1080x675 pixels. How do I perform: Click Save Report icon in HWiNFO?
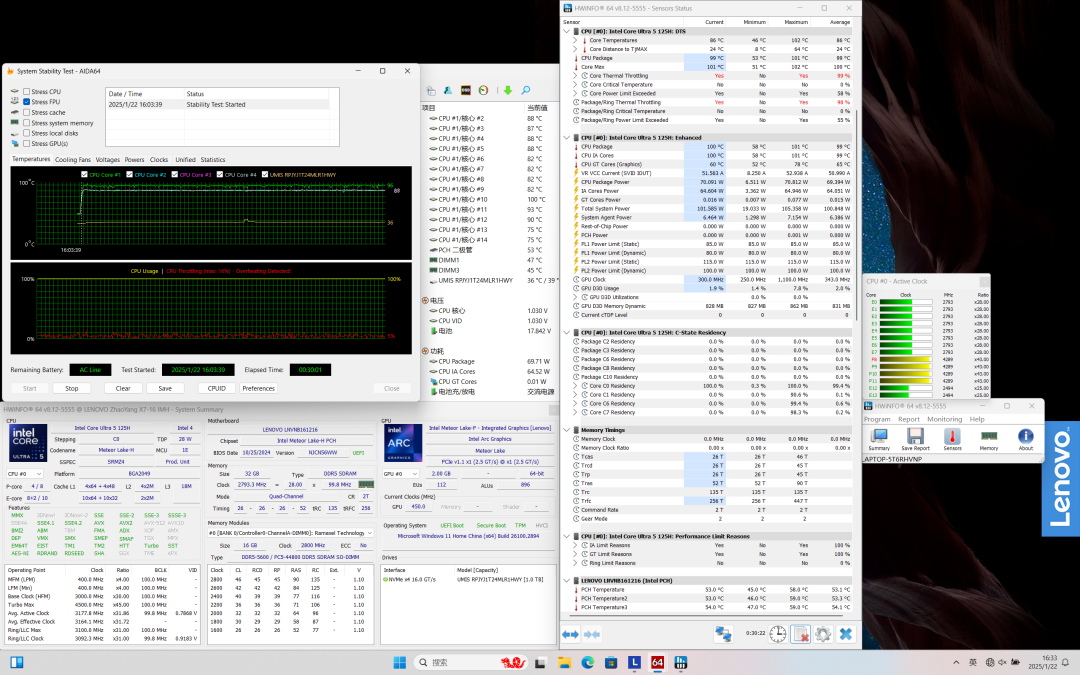pyautogui.click(x=915, y=439)
